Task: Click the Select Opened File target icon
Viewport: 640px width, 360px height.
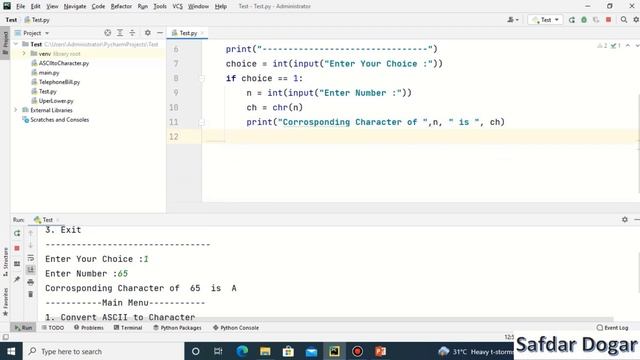Action: (107, 33)
